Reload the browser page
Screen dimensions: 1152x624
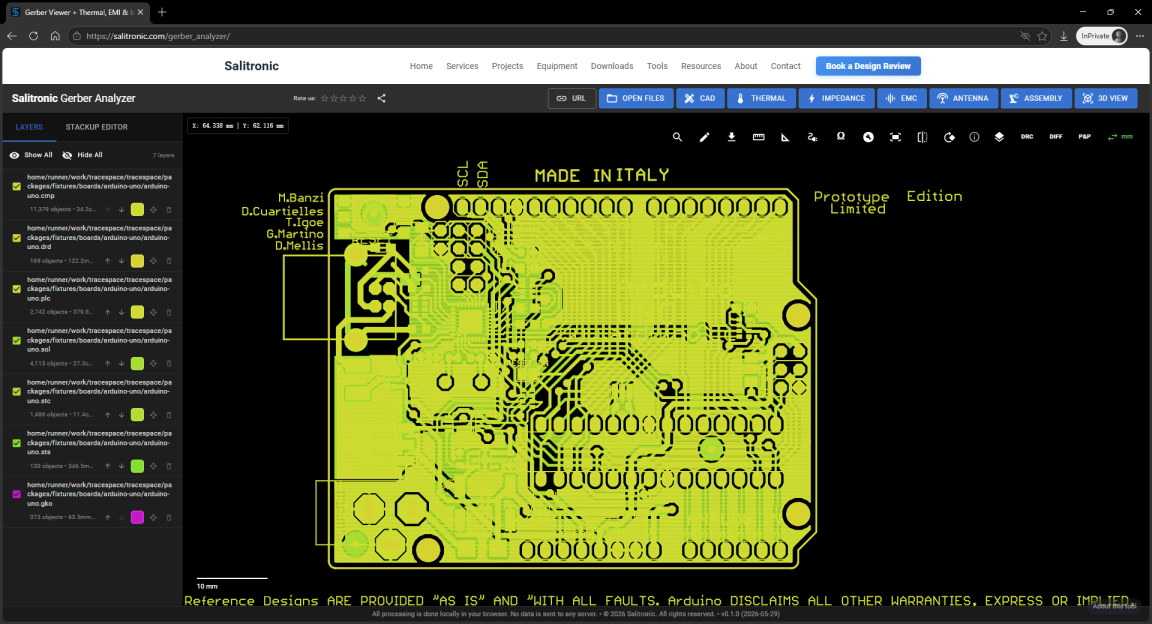pos(33,36)
